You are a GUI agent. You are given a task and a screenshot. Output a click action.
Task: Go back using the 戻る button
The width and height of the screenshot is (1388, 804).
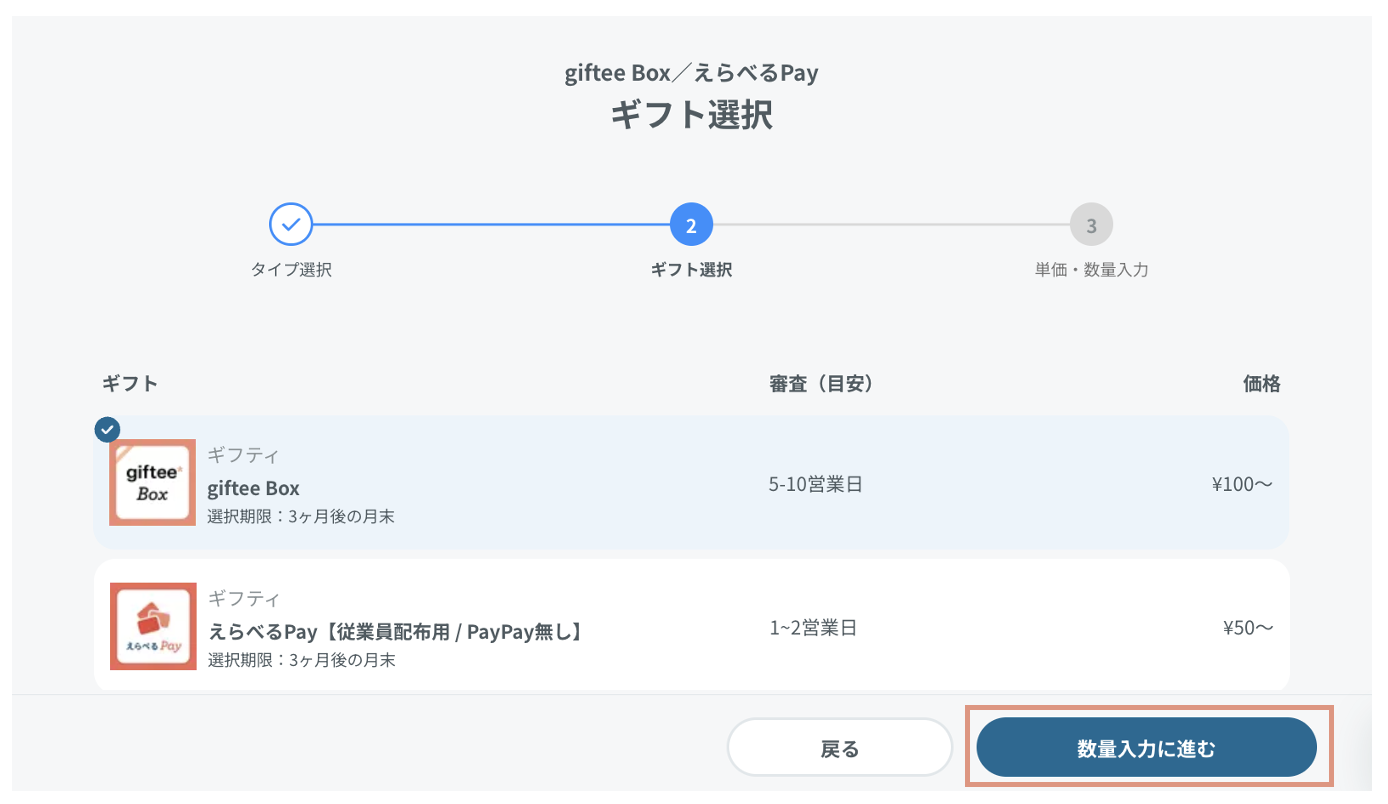point(840,748)
